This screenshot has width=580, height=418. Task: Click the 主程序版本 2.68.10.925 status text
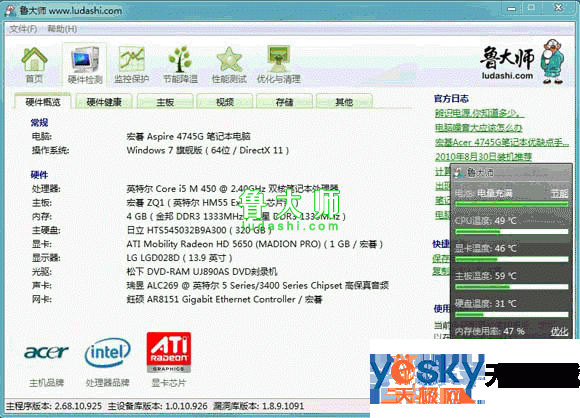coord(54,406)
